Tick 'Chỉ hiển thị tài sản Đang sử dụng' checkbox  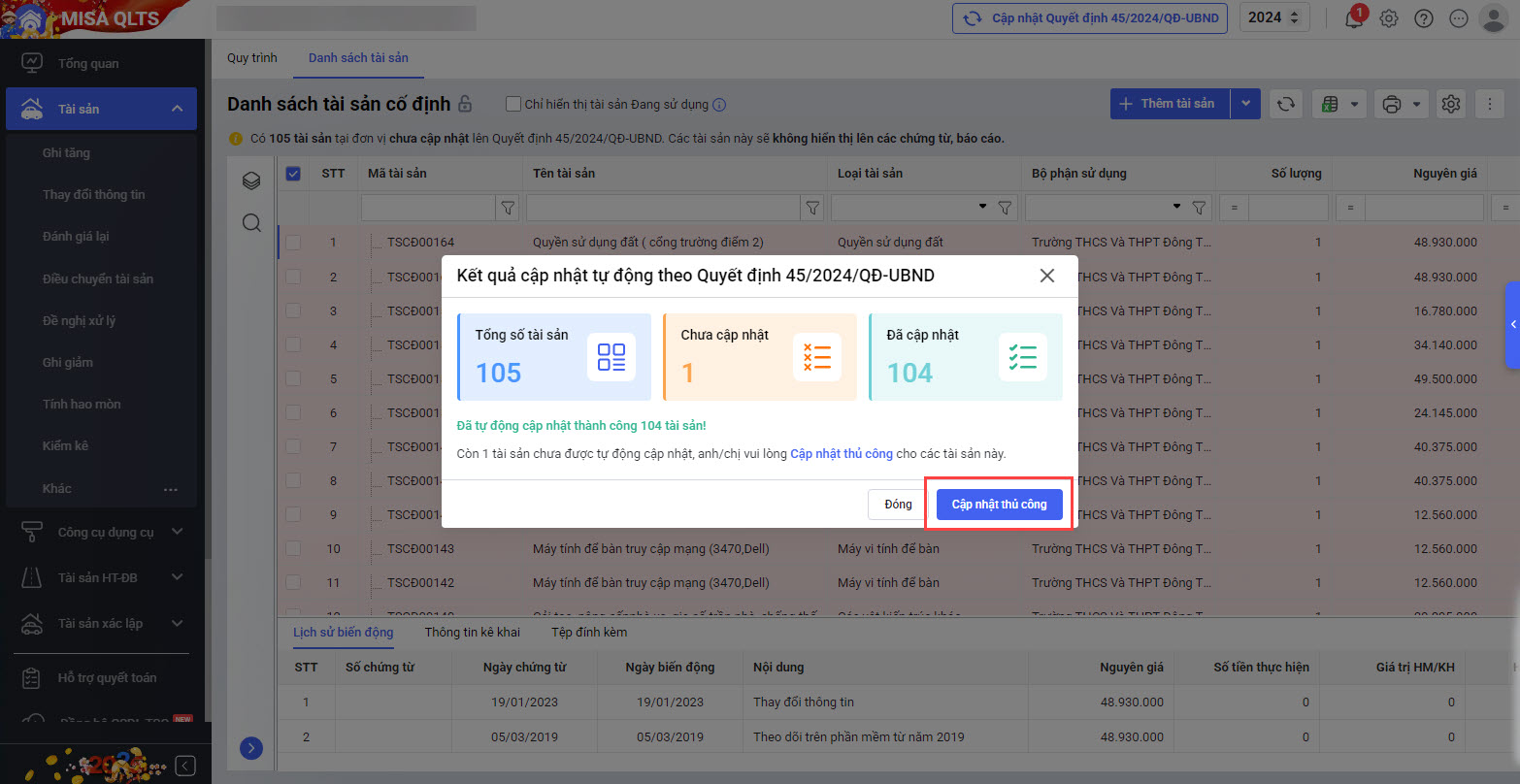[x=514, y=104]
